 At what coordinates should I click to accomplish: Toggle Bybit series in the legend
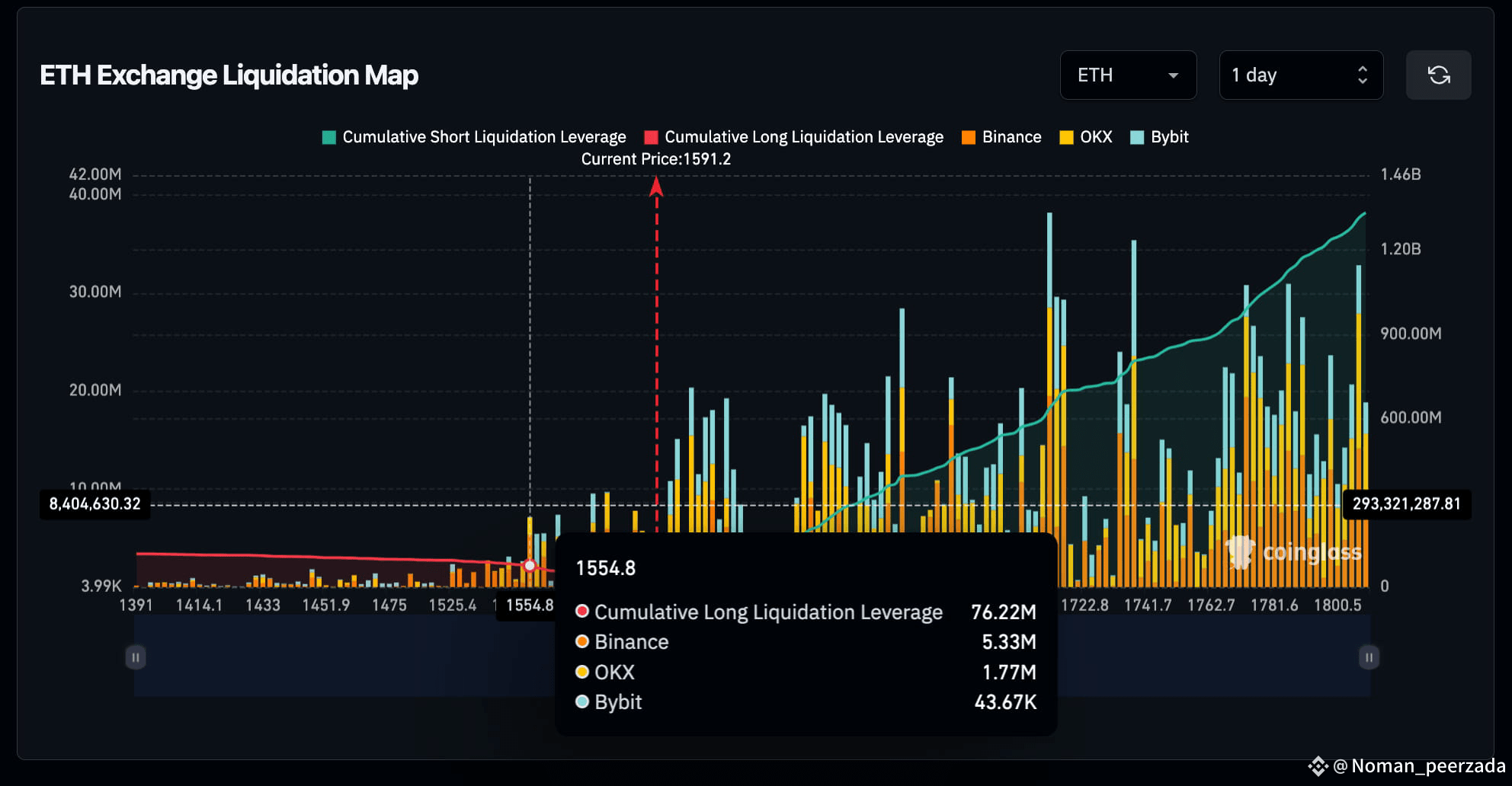click(x=1159, y=137)
